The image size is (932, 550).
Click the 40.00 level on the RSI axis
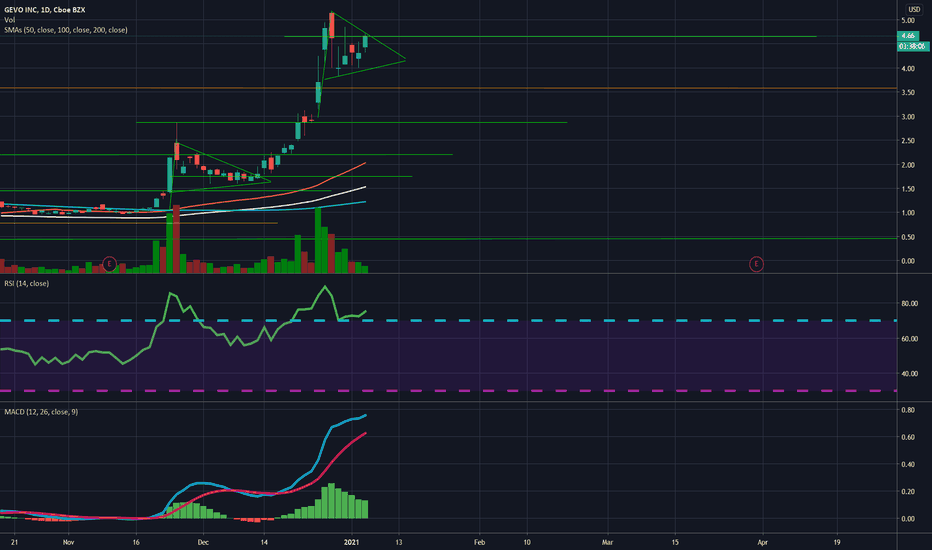click(909, 374)
